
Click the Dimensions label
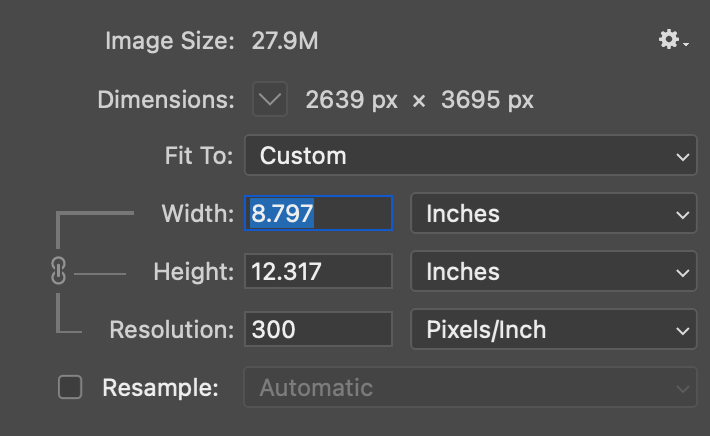[165, 99]
